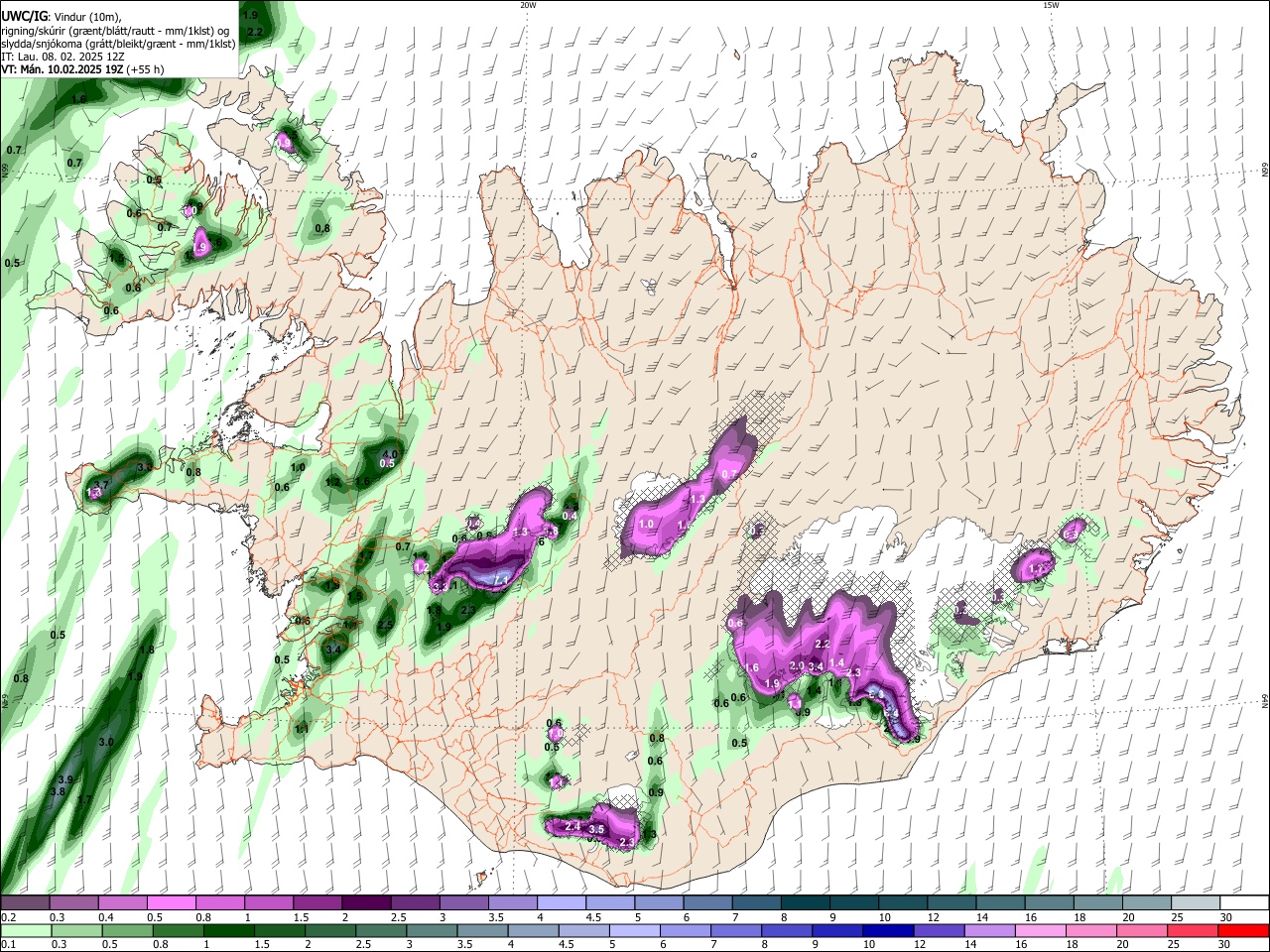
Task: Click the white swatch at 30 on snow scale
Action: pos(1244,902)
